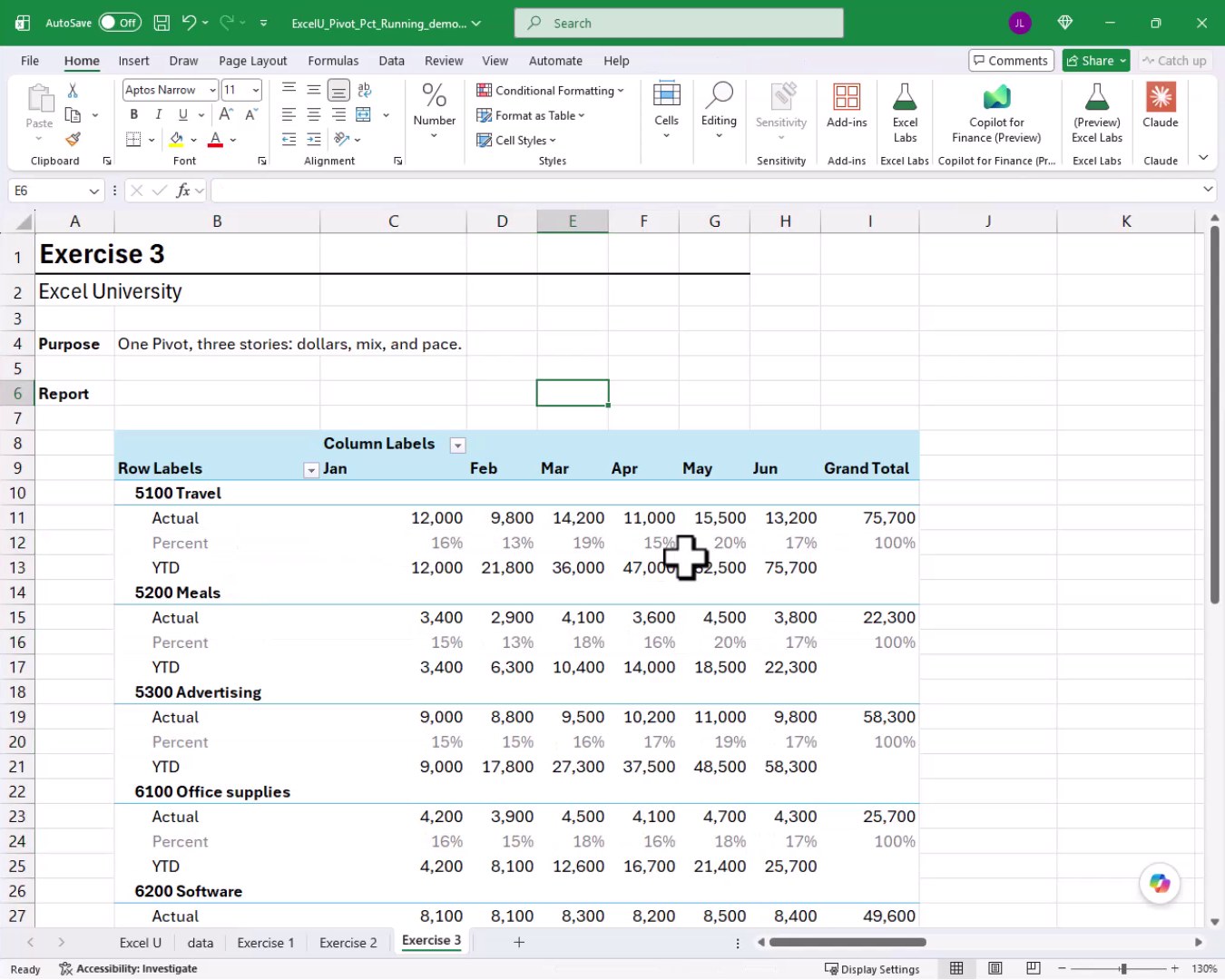
Task: Launch Copilot for Finance (Preview)
Action: pyautogui.click(x=996, y=113)
